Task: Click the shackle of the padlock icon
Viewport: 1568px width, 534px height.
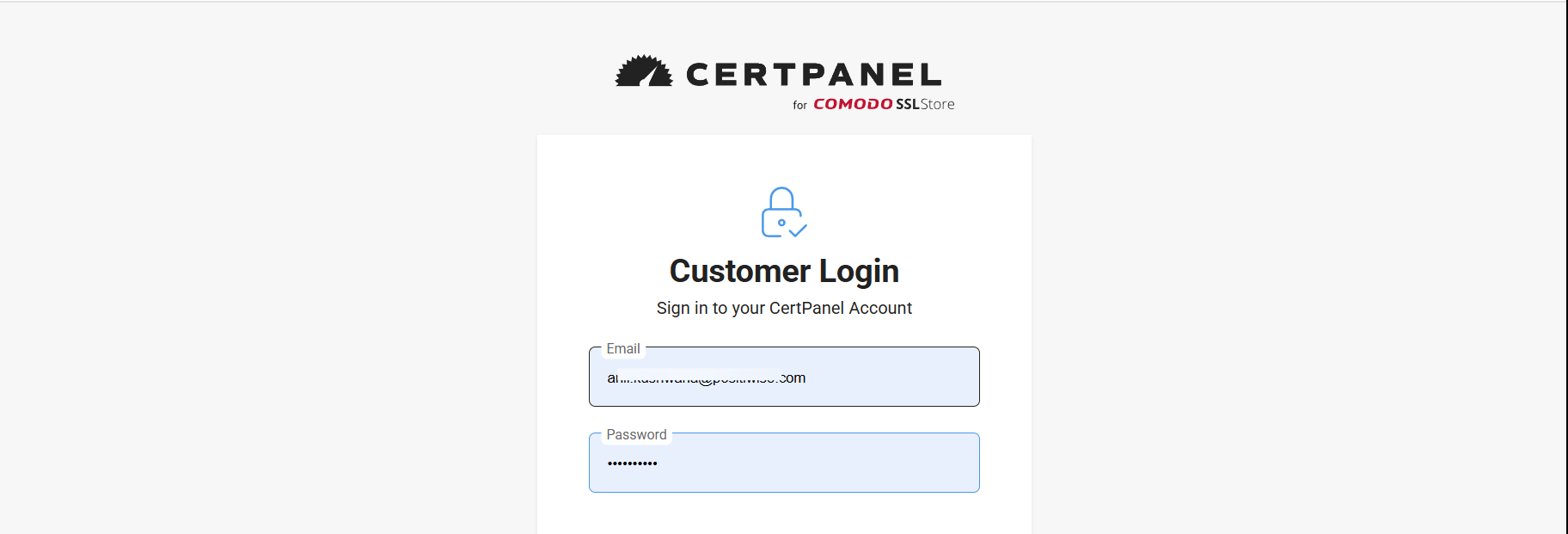Action: 781,197
